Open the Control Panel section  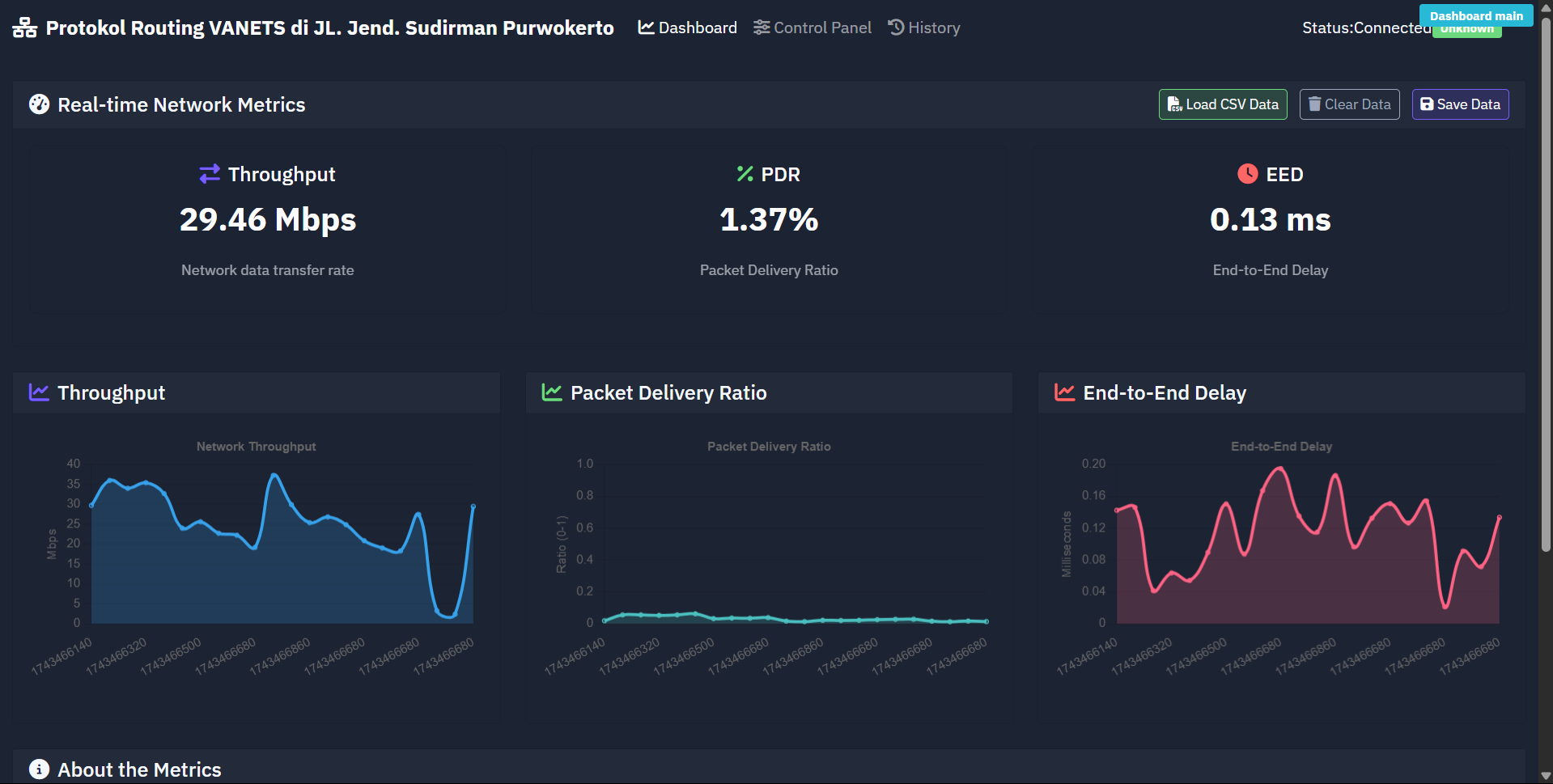pos(812,27)
